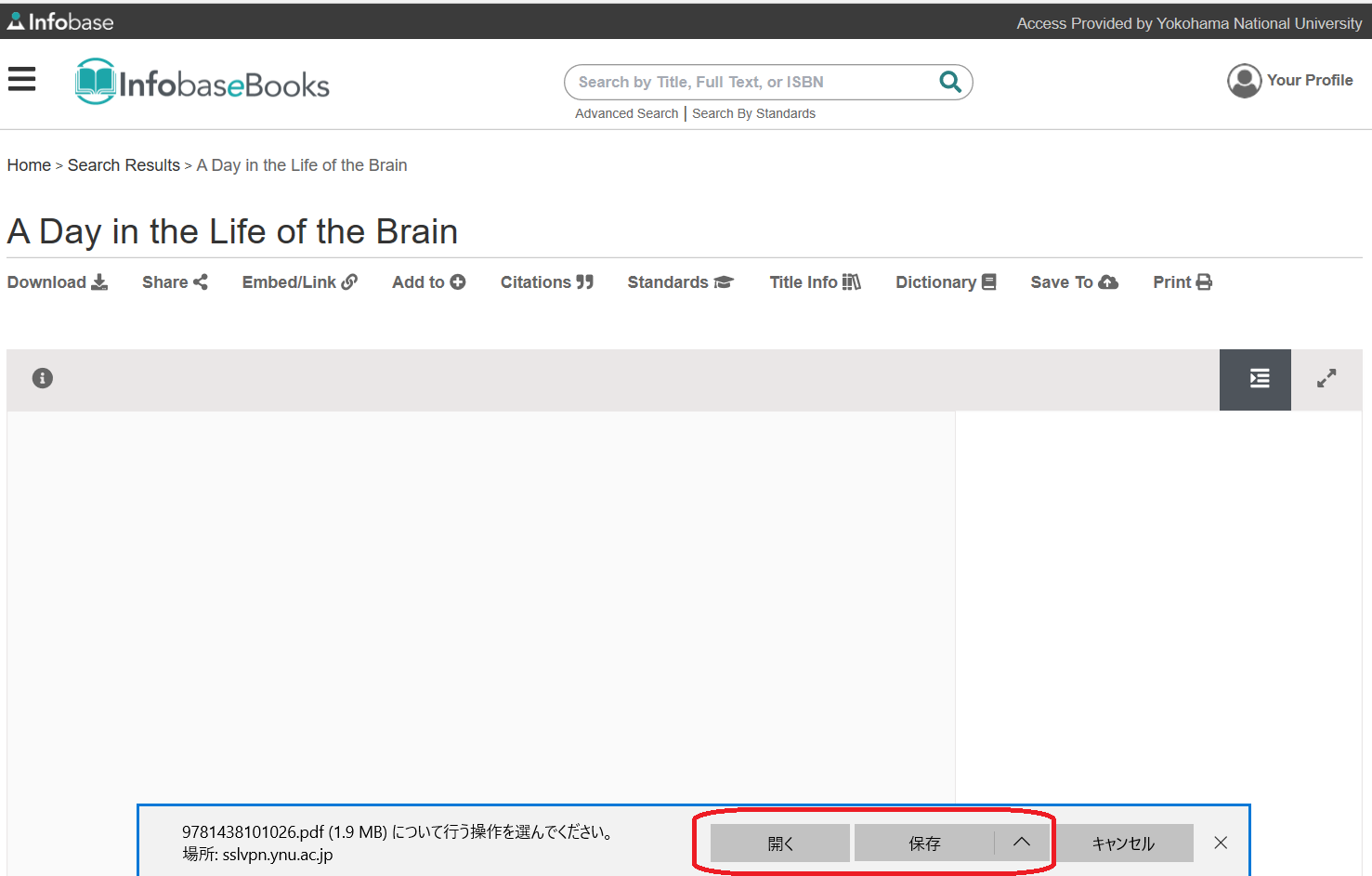
Task: Open Advanced Search link
Action: (x=627, y=113)
